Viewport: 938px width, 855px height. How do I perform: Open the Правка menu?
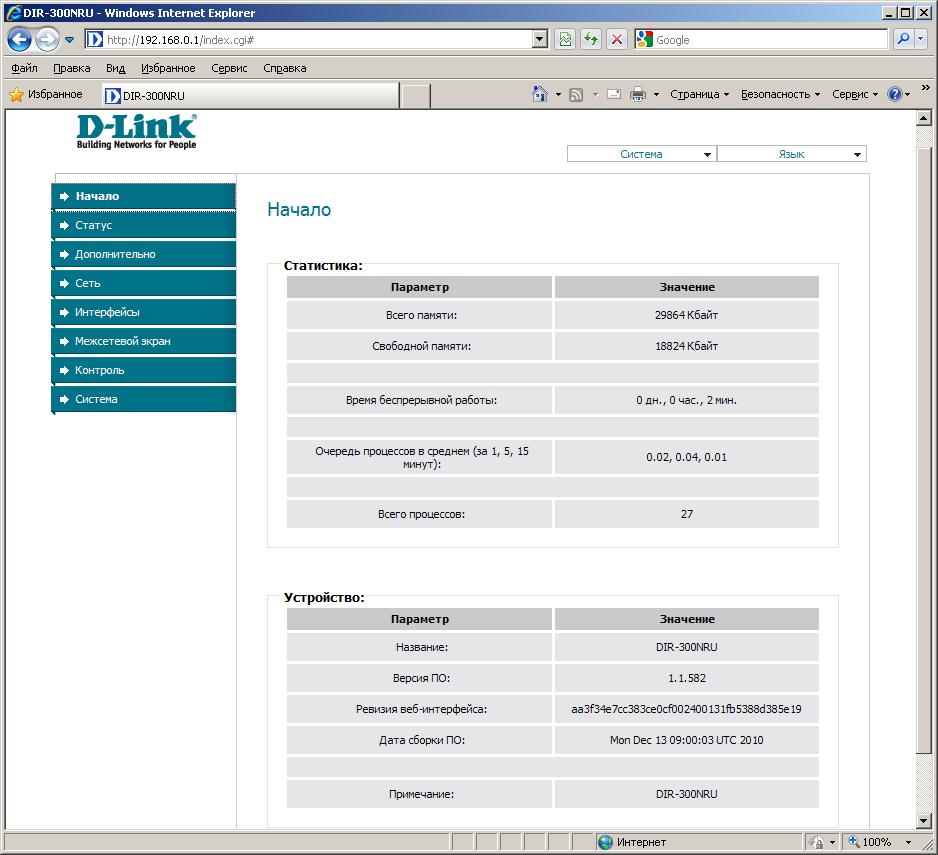pyautogui.click(x=72, y=68)
